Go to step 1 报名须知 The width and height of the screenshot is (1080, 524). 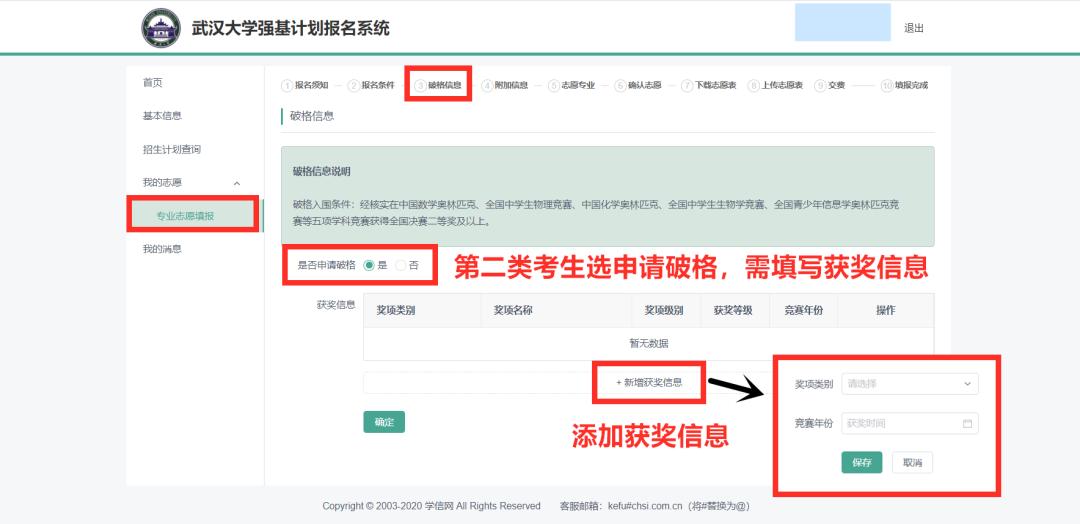[x=305, y=85]
